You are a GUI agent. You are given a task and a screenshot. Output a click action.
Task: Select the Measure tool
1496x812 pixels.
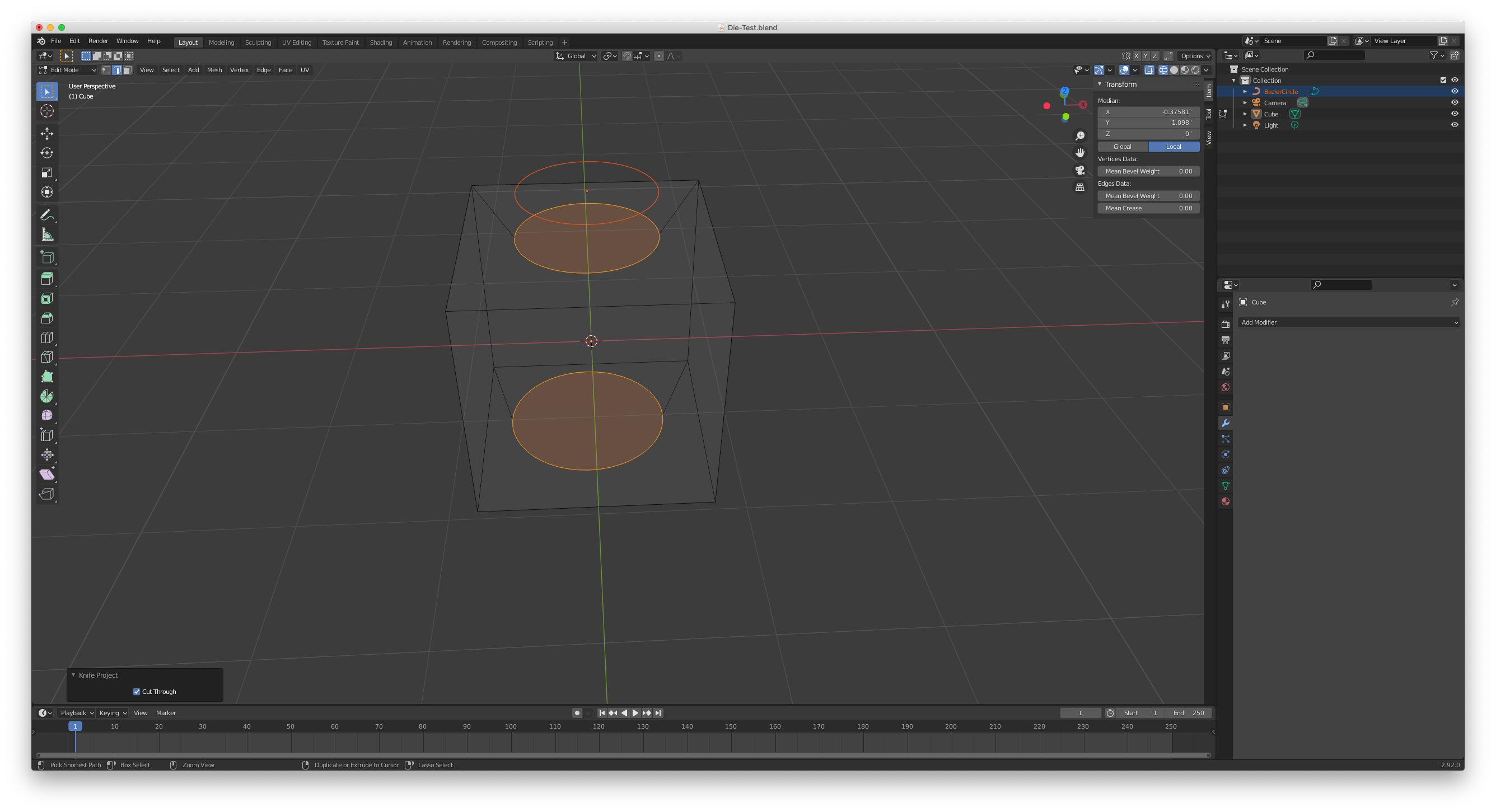[x=47, y=234]
